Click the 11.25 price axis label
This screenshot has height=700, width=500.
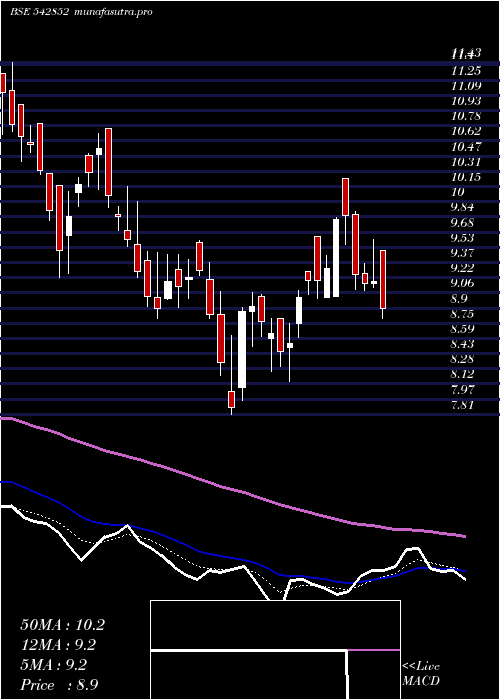(x=466, y=71)
